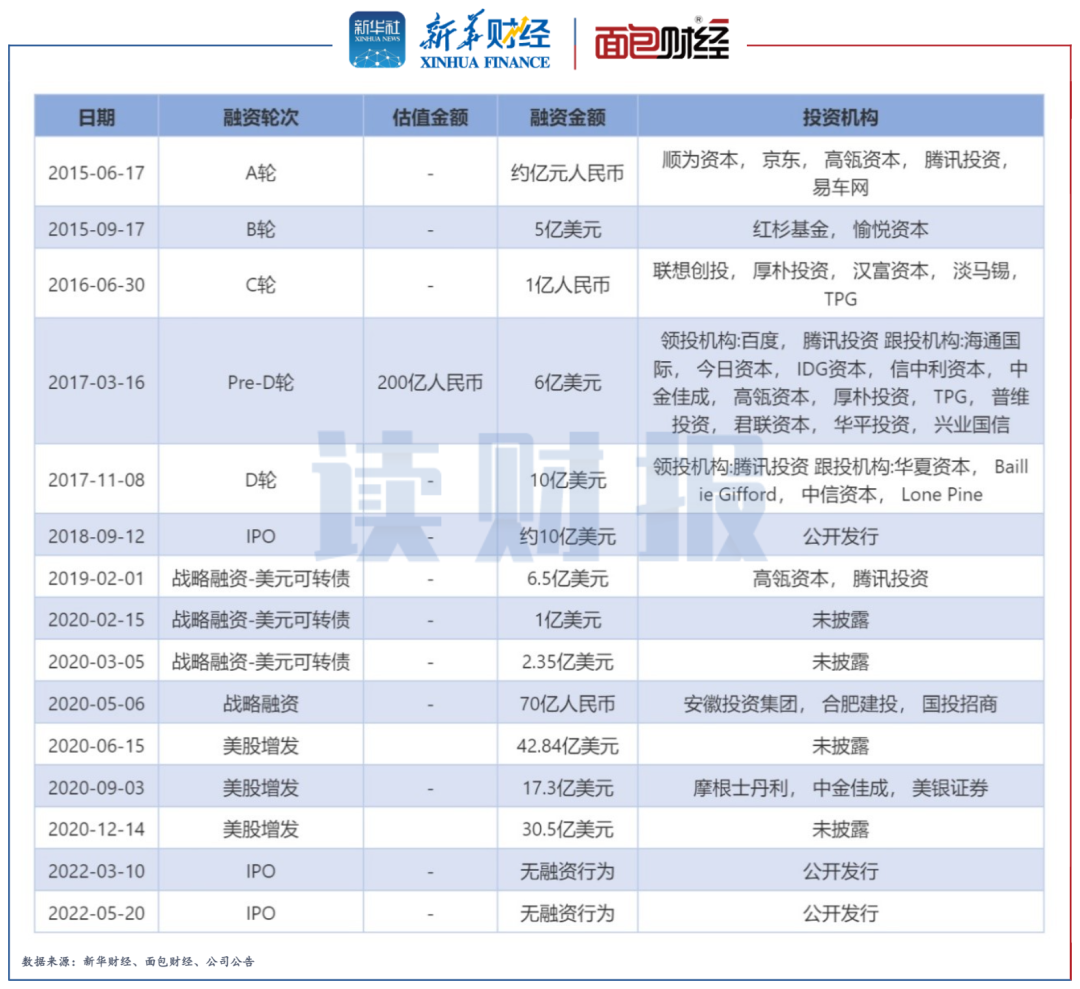The image size is (1080, 989).
Task: Select the 2015-06-17 date cell
Action: pyautogui.click(x=96, y=172)
